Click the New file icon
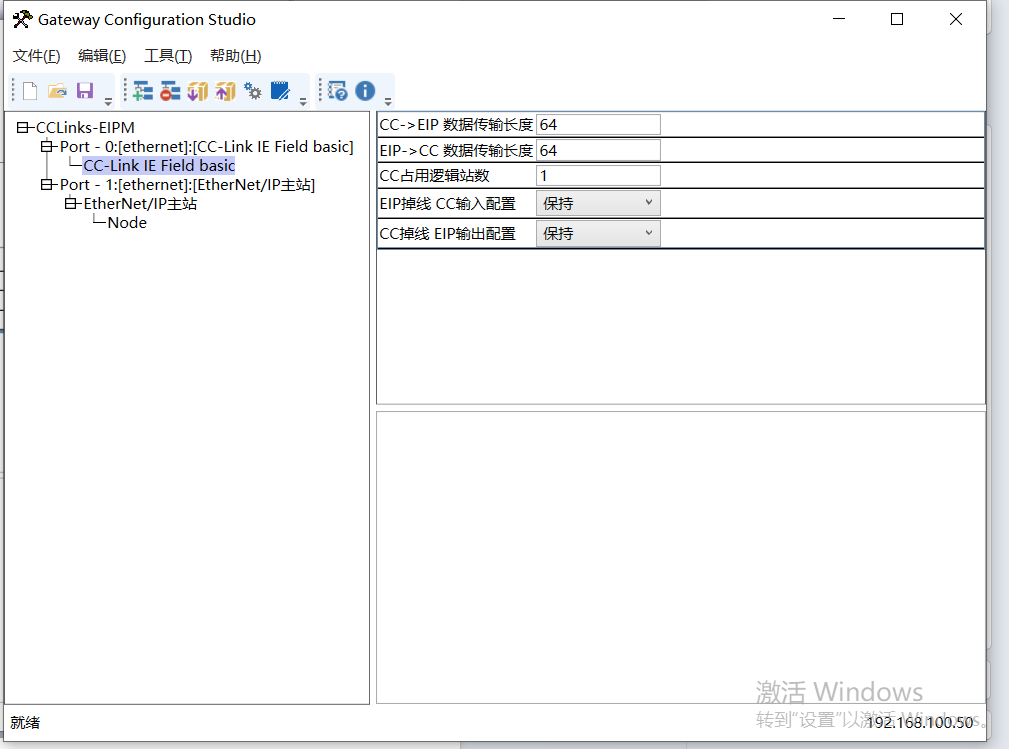The height and width of the screenshot is (749, 1009). tap(30, 91)
